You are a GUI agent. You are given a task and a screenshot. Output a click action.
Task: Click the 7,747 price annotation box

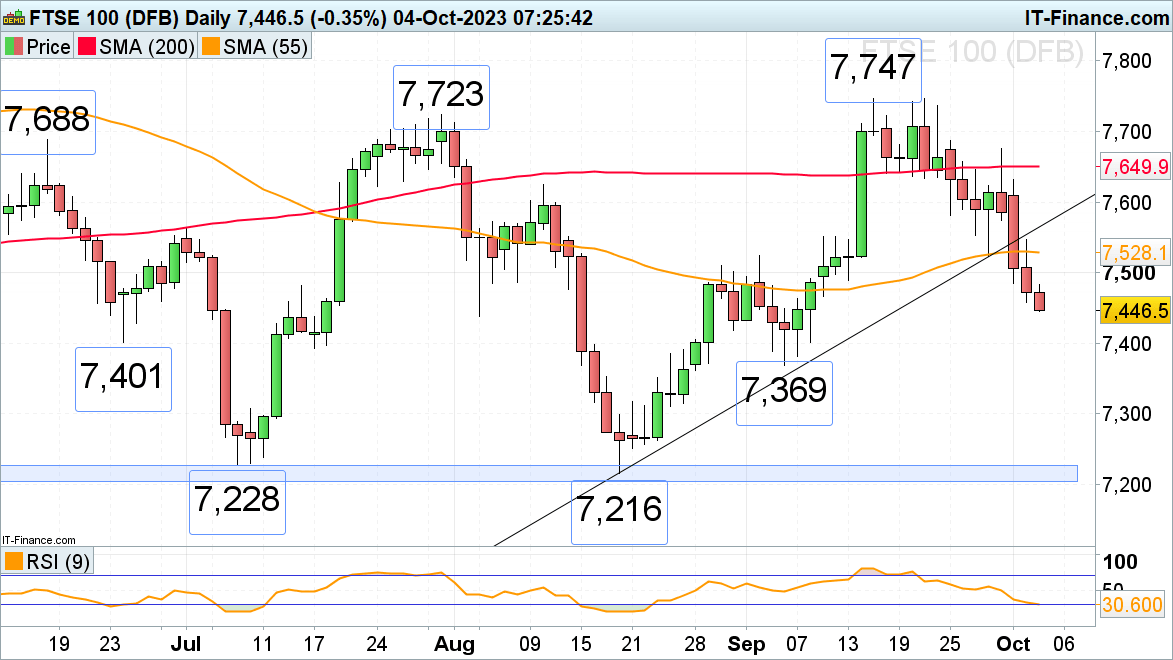(873, 70)
